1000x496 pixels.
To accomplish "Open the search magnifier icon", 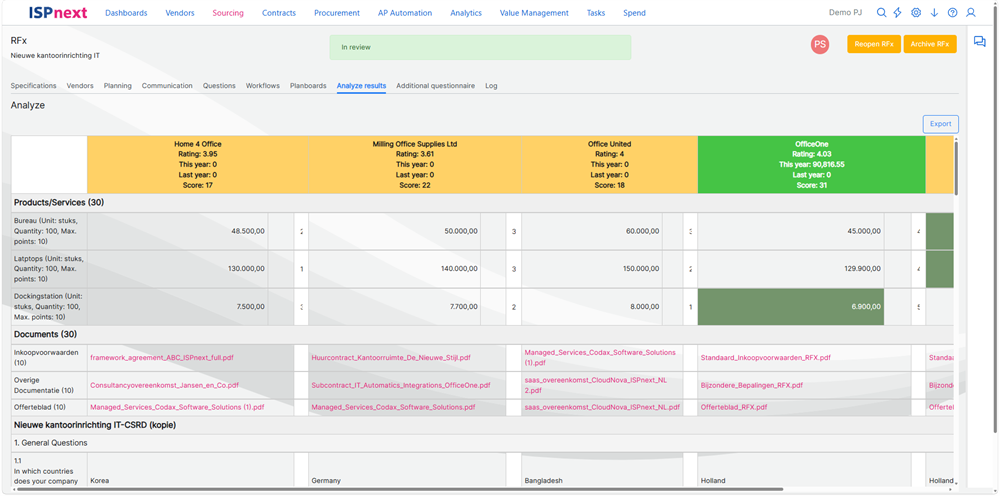I will pyautogui.click(x=881, y=13).
